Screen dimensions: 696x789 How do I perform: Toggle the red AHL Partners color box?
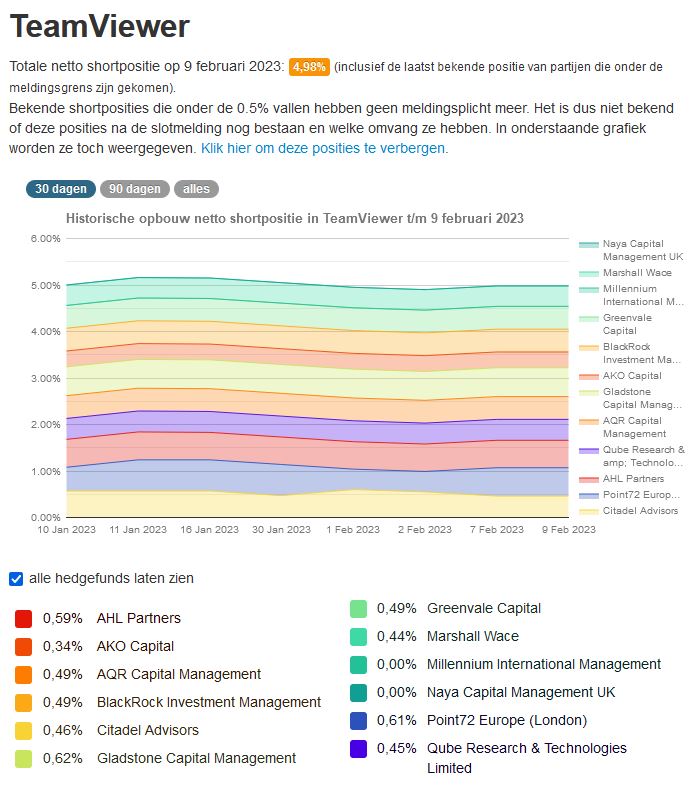point(24,618)
